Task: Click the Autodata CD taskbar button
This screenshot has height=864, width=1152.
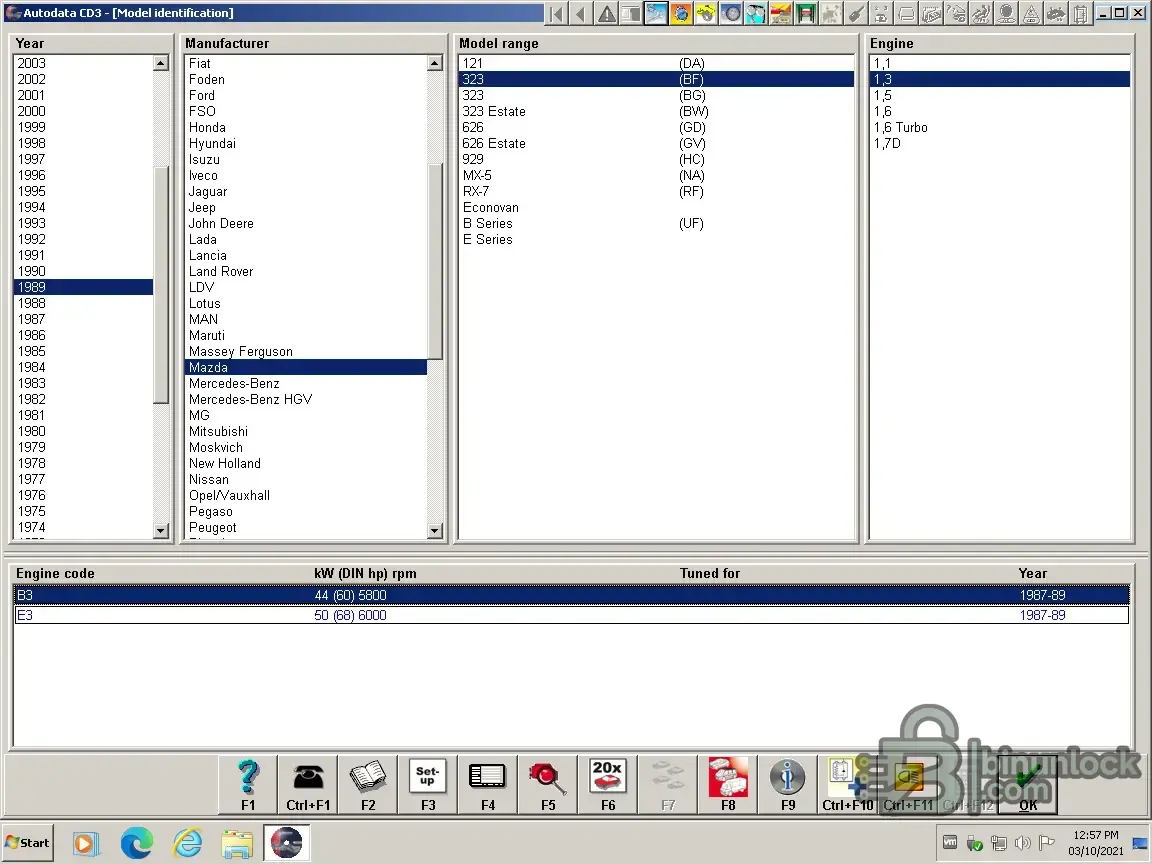Action: (287, 843)
